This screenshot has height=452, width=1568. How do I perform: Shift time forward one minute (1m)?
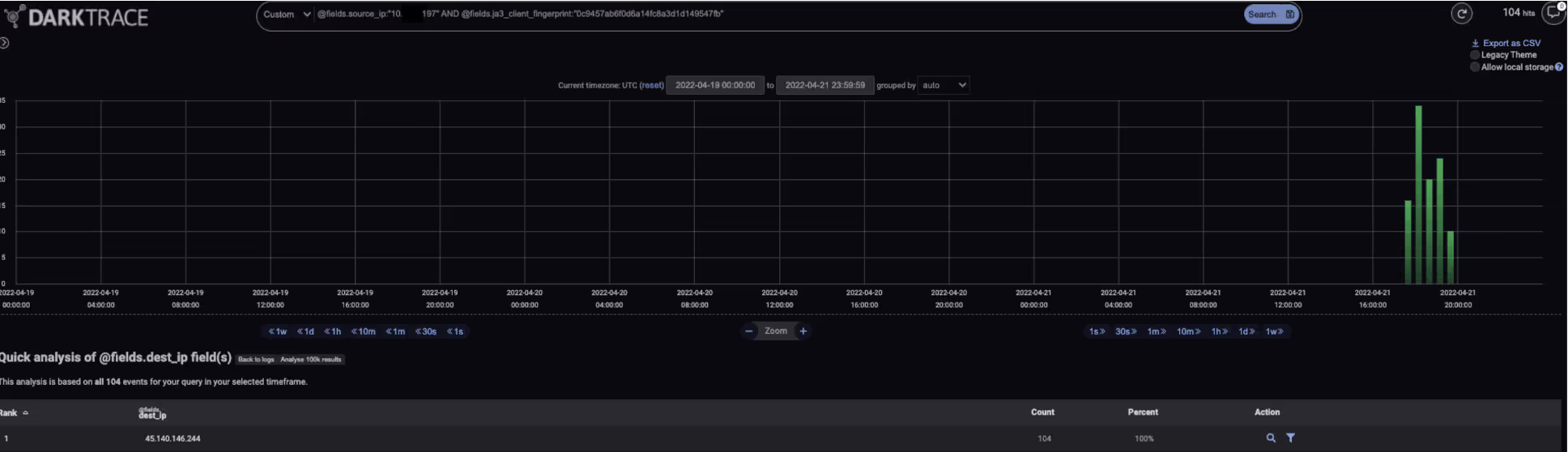point(1157,331)
